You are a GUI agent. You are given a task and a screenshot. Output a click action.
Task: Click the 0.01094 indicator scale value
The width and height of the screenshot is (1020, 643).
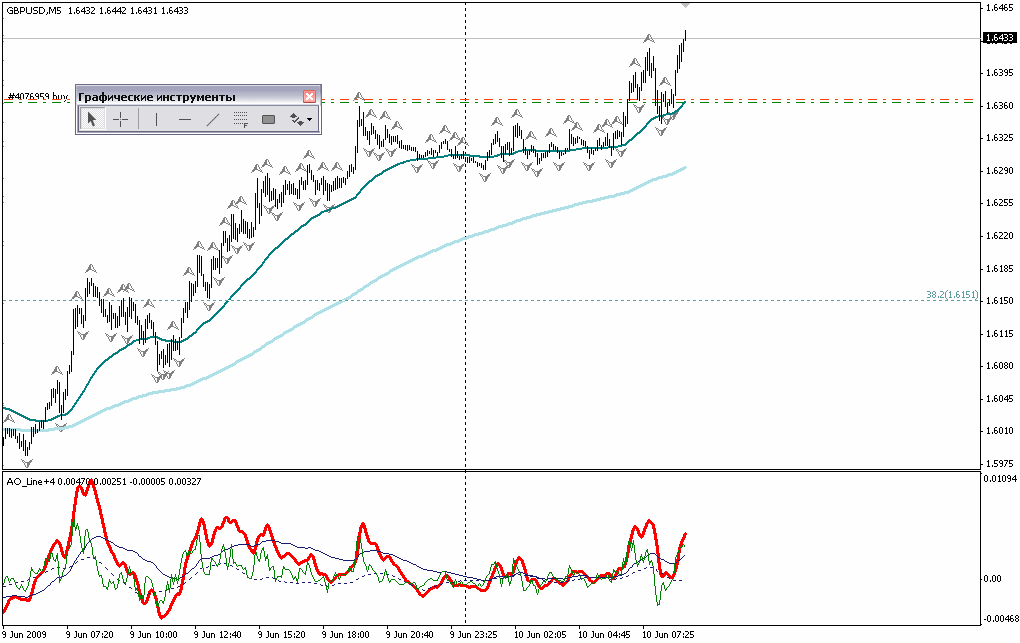point(999,481)
